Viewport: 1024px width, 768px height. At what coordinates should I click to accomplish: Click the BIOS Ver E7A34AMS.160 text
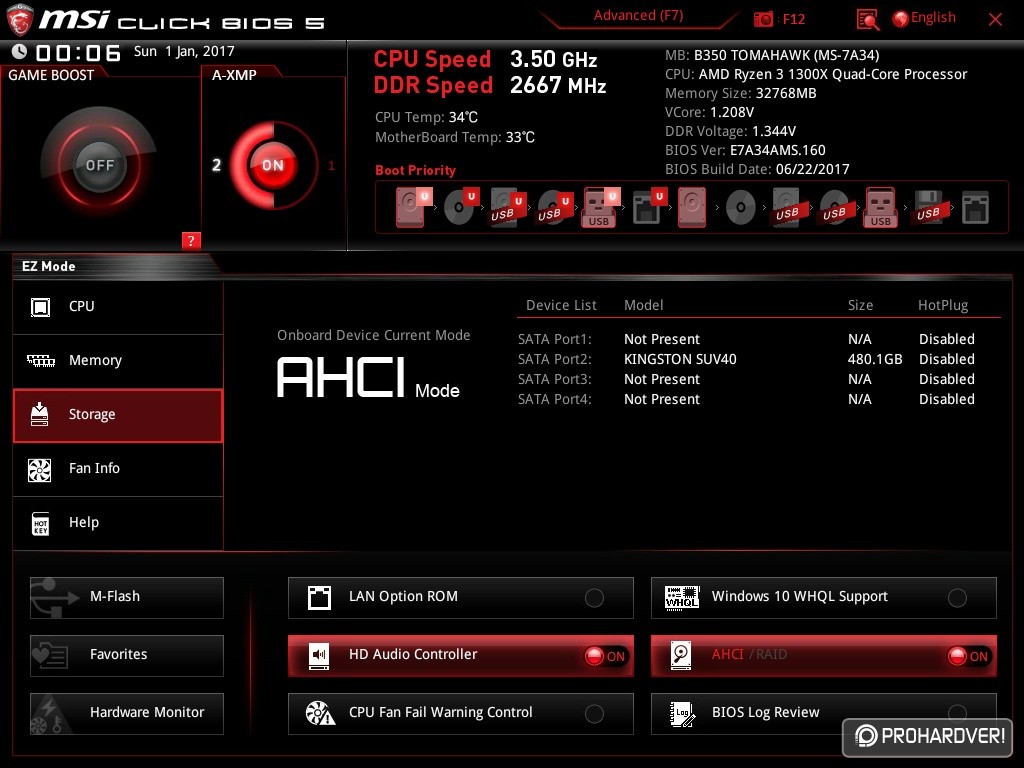click(x=745, y=150)
